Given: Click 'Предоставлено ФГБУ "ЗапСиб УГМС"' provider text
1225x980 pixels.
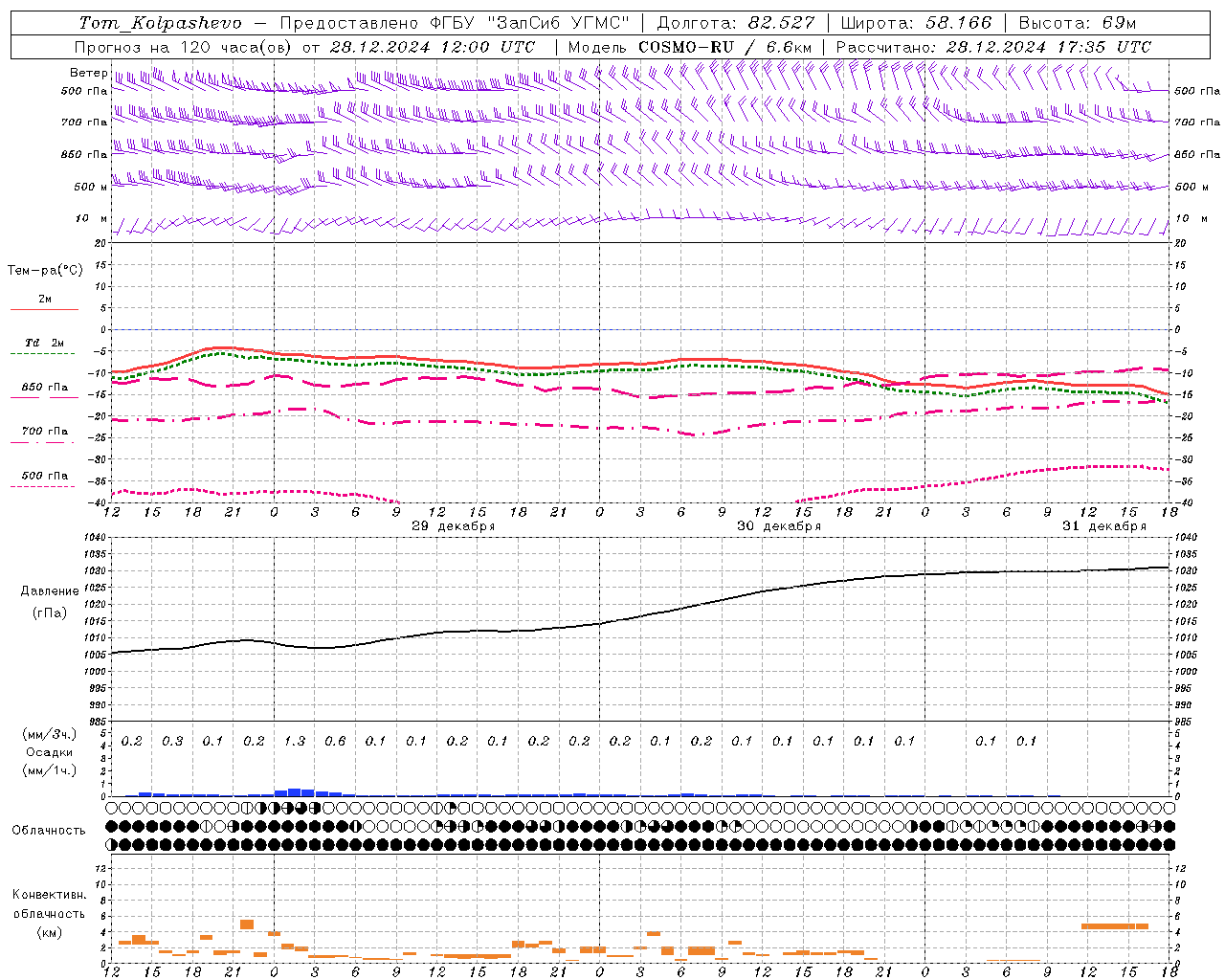Looking at the screenshot, I should coord(455,23).
